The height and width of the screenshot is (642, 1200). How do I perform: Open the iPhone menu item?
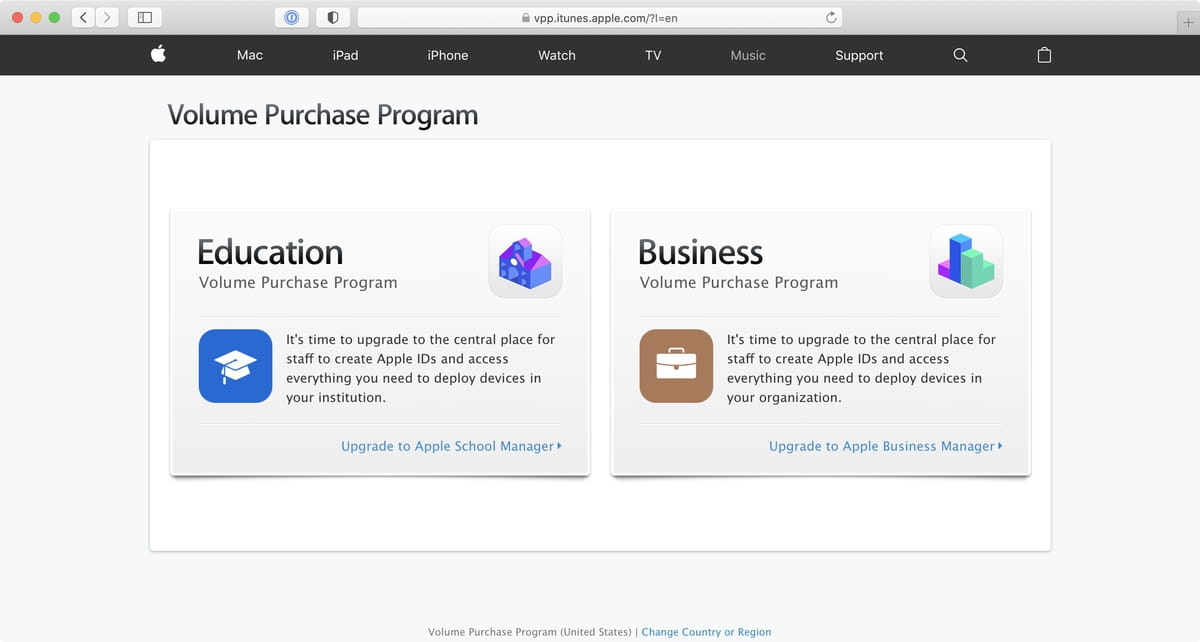click(448, 55)
